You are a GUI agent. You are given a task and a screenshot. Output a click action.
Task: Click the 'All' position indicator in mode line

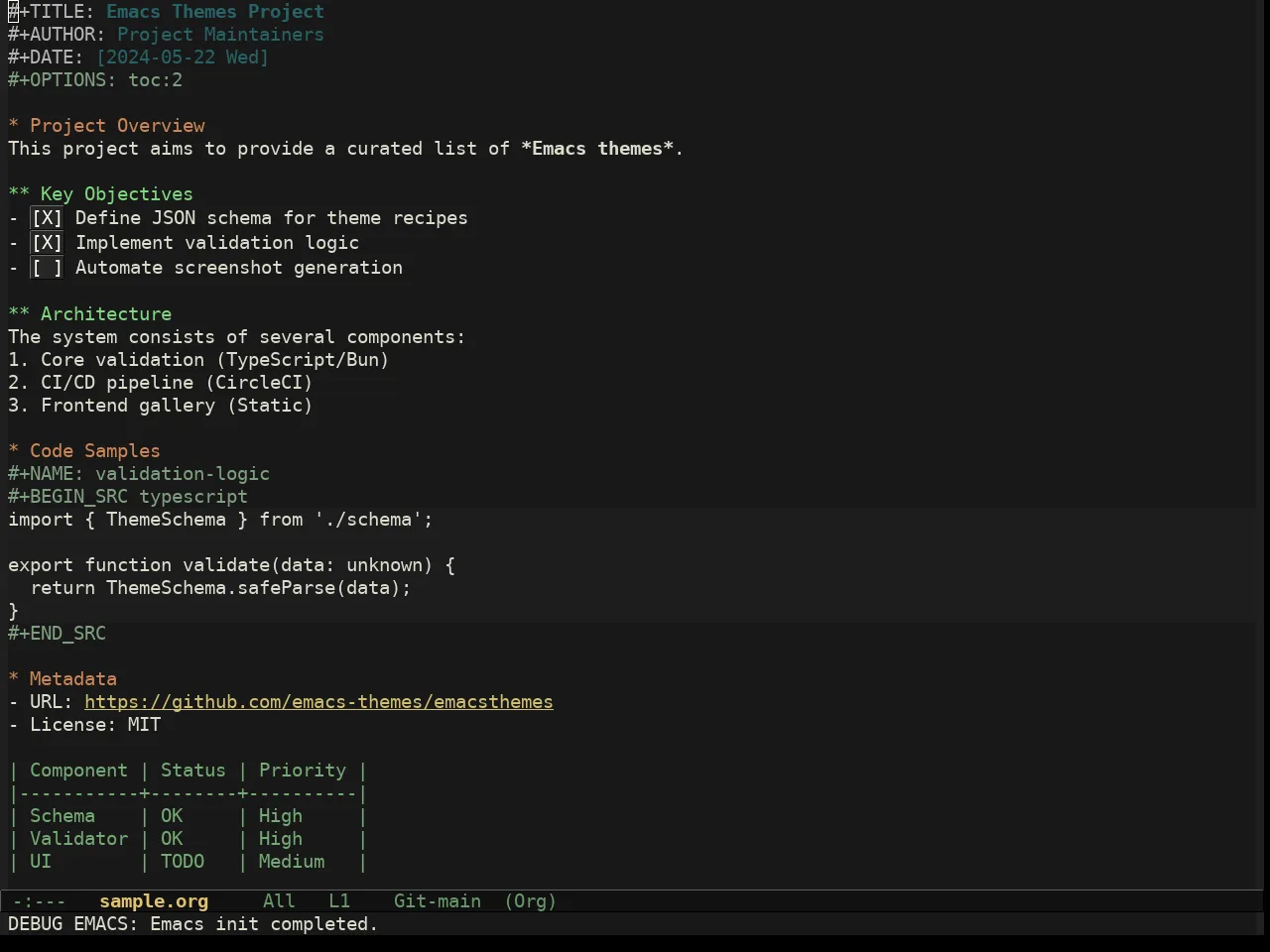pos(279,901)
